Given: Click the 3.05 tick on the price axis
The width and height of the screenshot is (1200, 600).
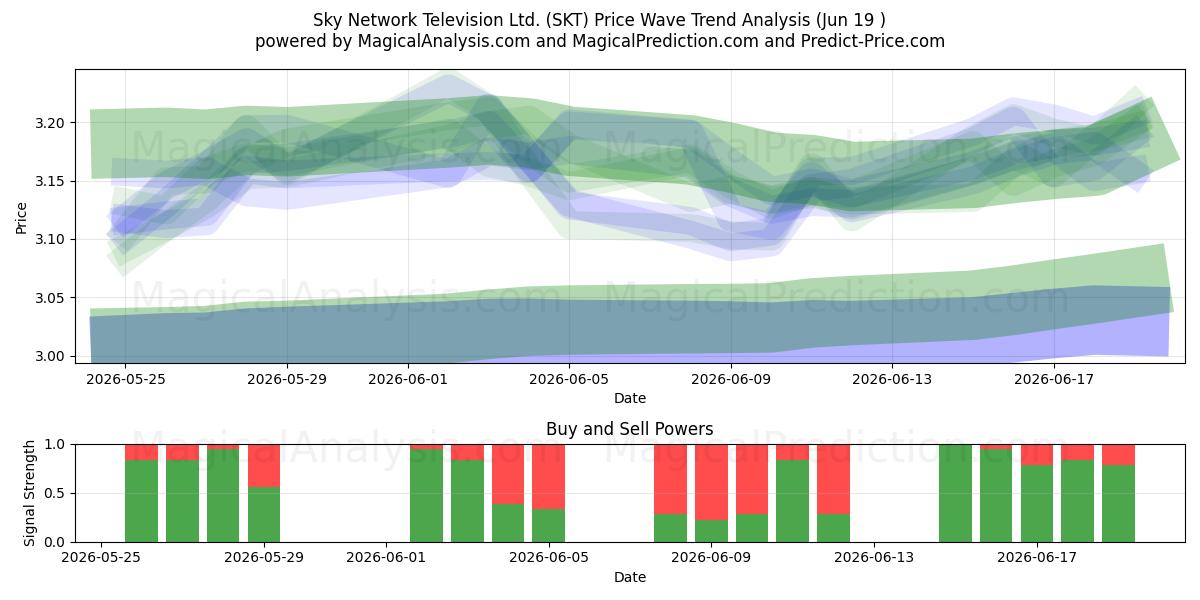Looking at the screenshot, I should pos(48,298).
